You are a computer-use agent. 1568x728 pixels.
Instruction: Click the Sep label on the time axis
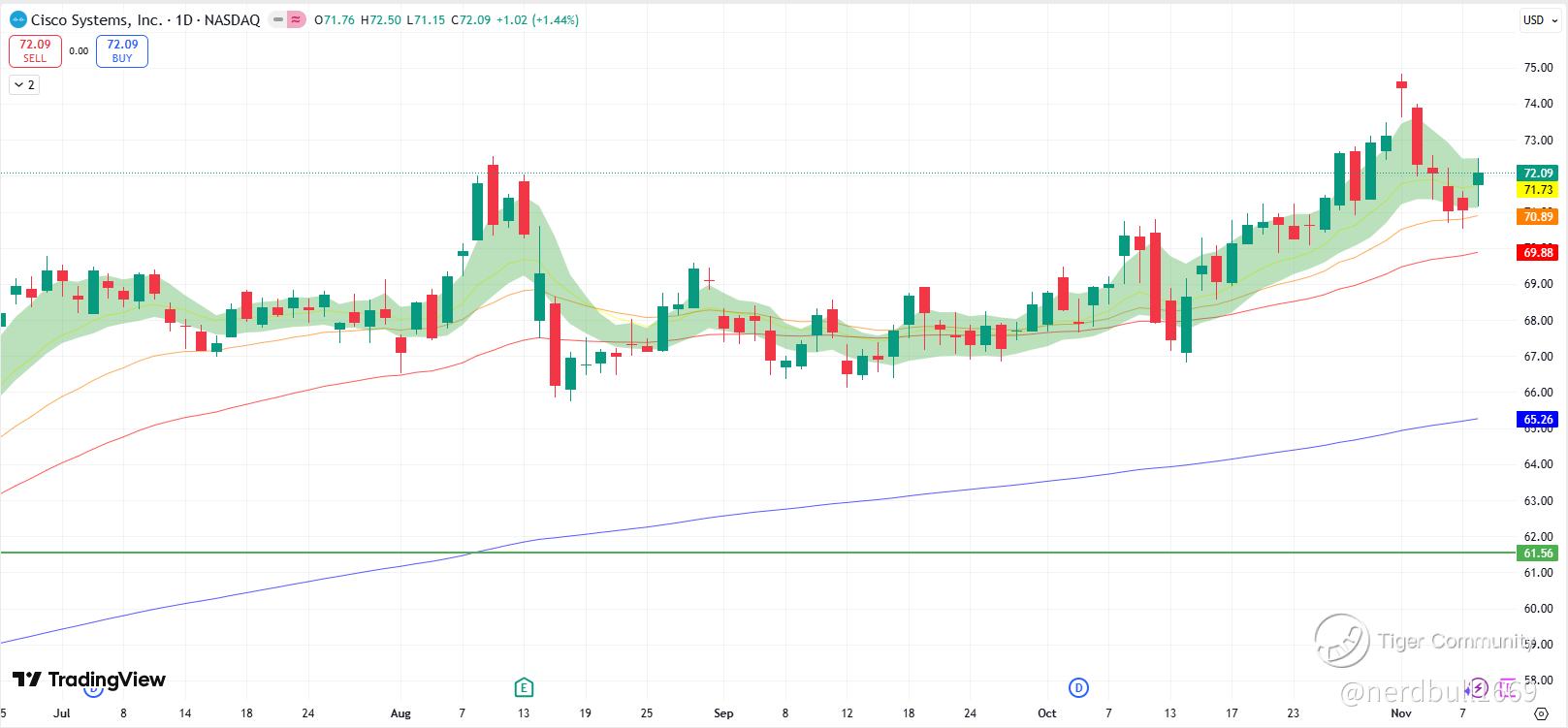pyautogui.click(x=723, y=713)
